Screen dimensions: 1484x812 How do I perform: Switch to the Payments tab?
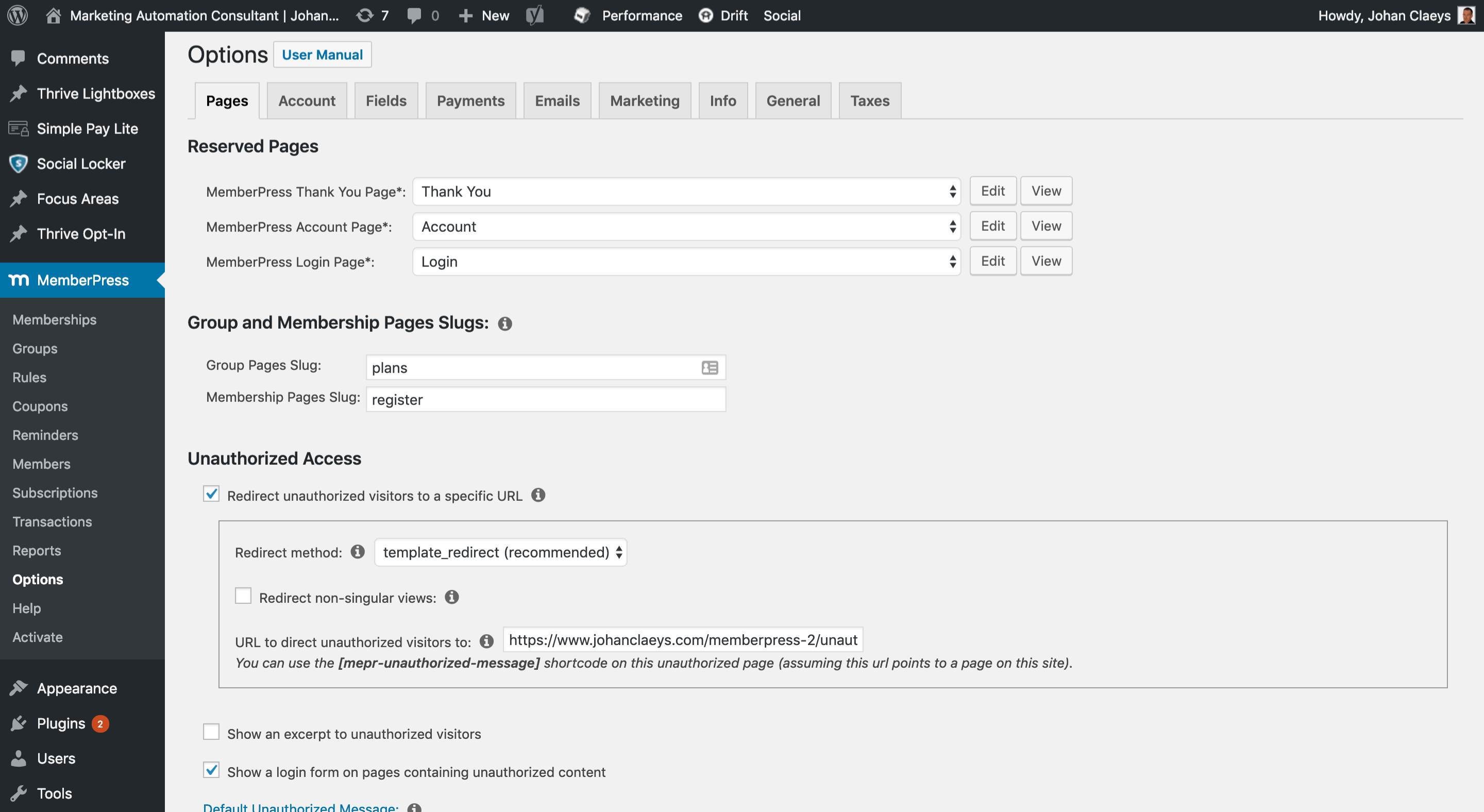(470, 99)
